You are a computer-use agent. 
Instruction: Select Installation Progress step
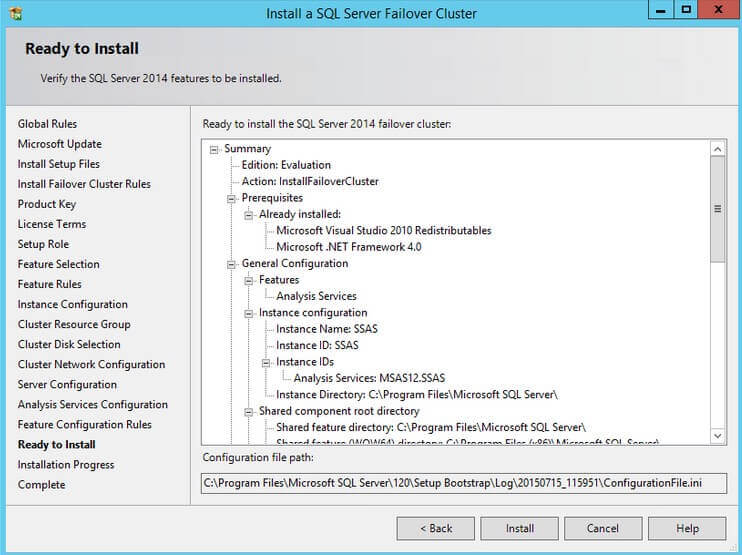click(x=66, y=465)
